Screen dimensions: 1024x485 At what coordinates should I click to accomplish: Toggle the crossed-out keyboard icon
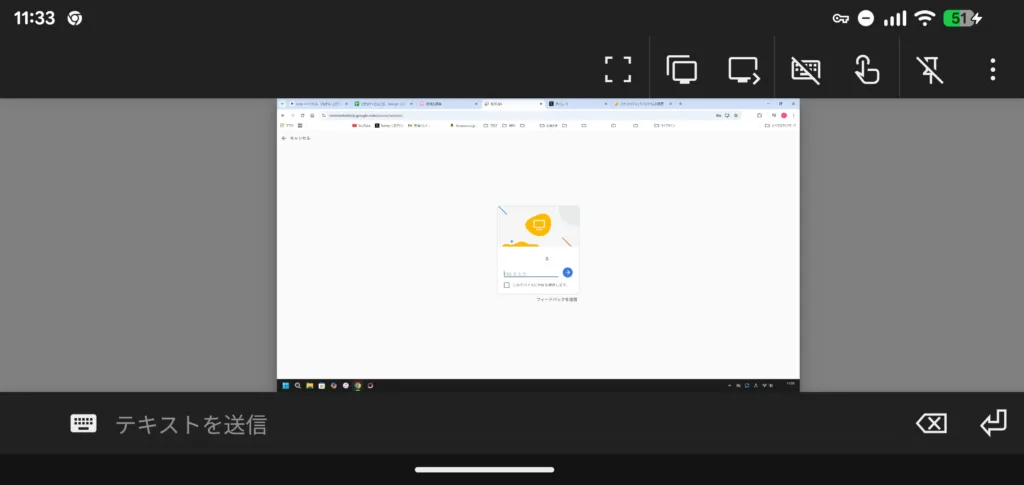[806, 69]
